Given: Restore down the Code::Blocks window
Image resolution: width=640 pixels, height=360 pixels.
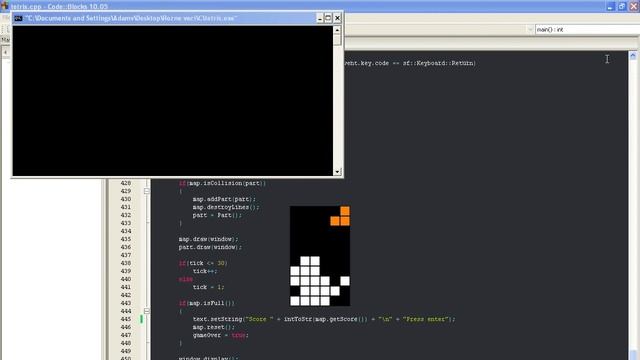Looking at the screenshot, I should 622,7.
